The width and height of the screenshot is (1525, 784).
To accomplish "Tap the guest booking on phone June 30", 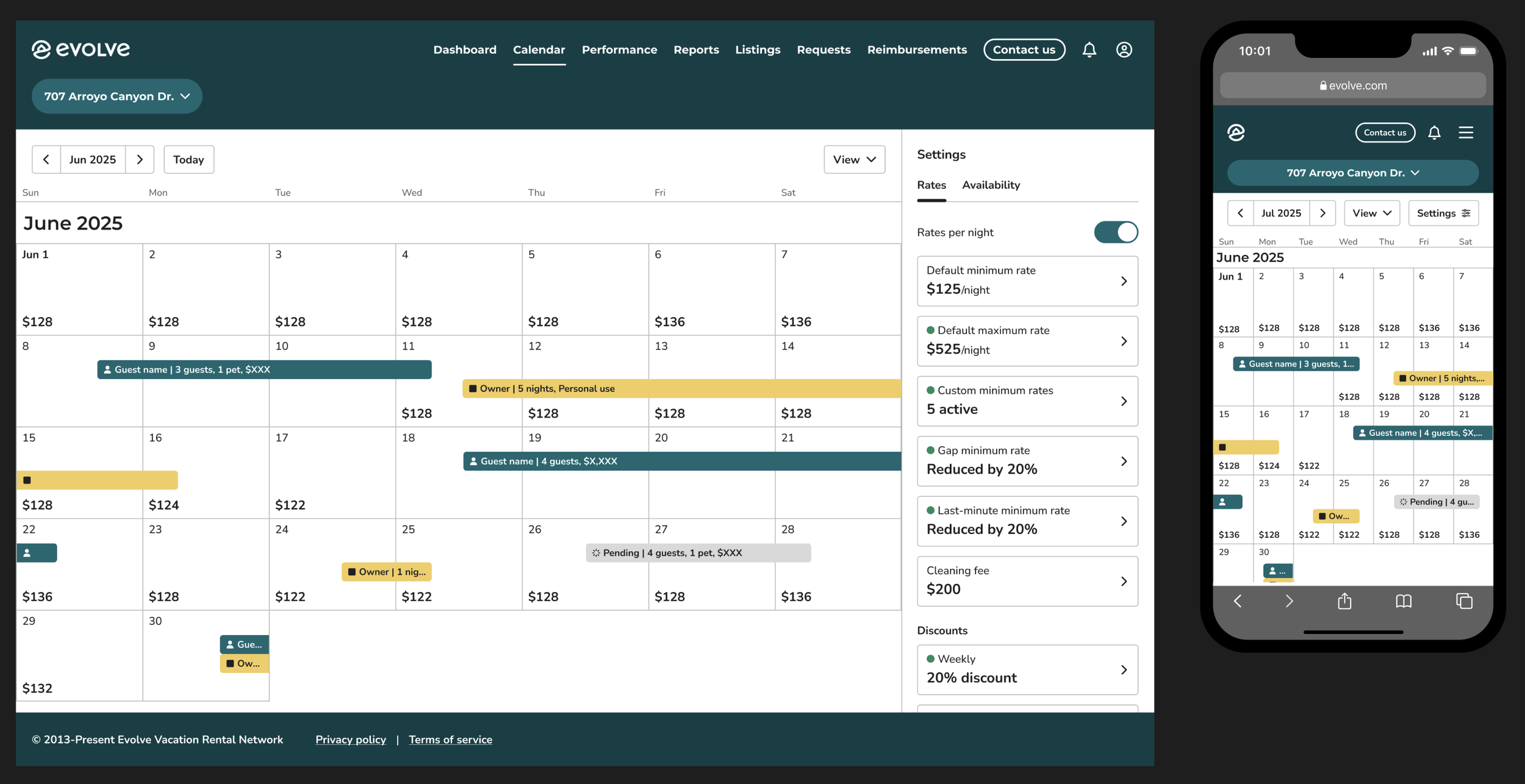I will click(1278, 571).
